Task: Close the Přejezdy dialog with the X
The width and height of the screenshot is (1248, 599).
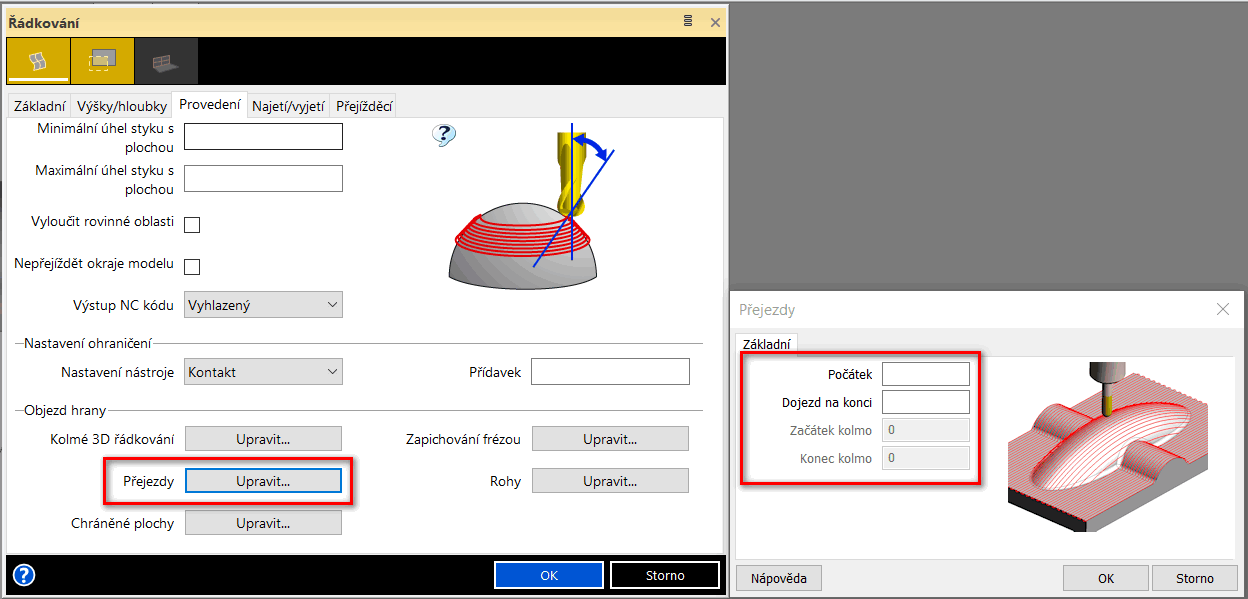Action: coord(1222,310)
